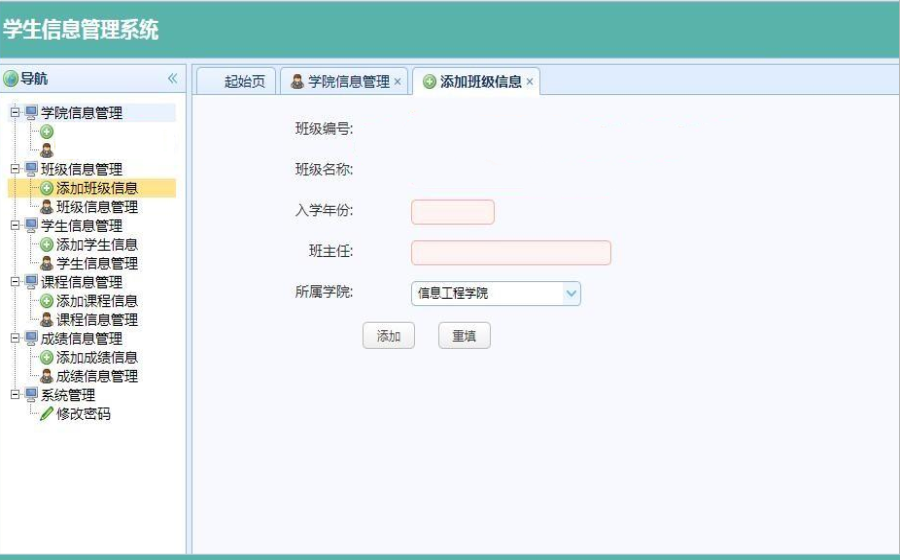Click green plus icon of 添加学生信息
The image size is (900, 560).
point(46,245)
